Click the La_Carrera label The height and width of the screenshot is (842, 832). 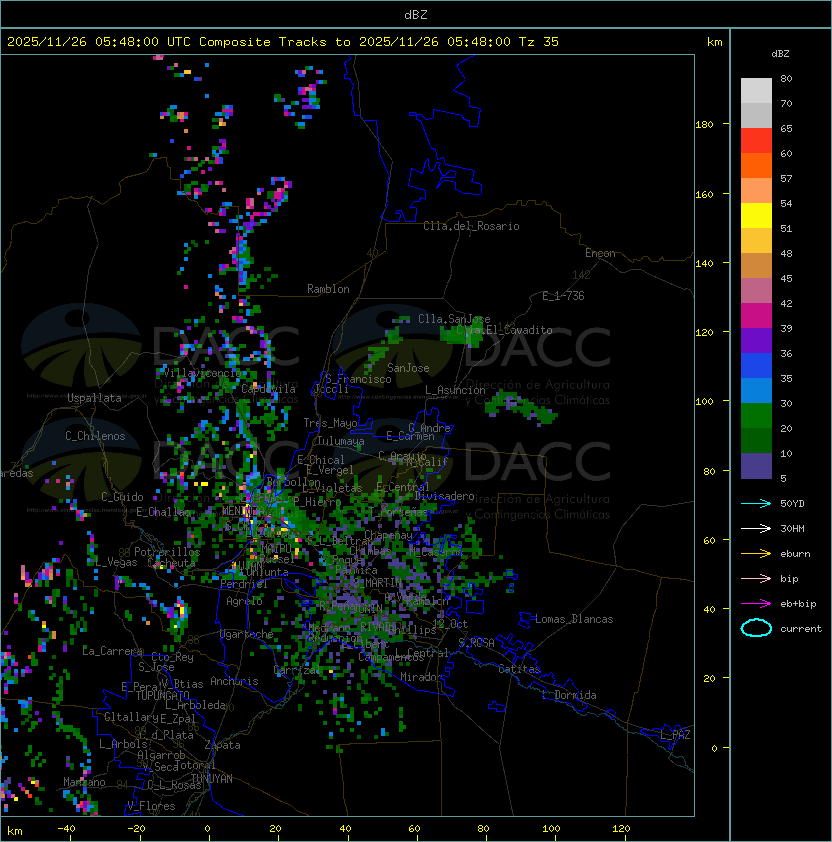113,651
